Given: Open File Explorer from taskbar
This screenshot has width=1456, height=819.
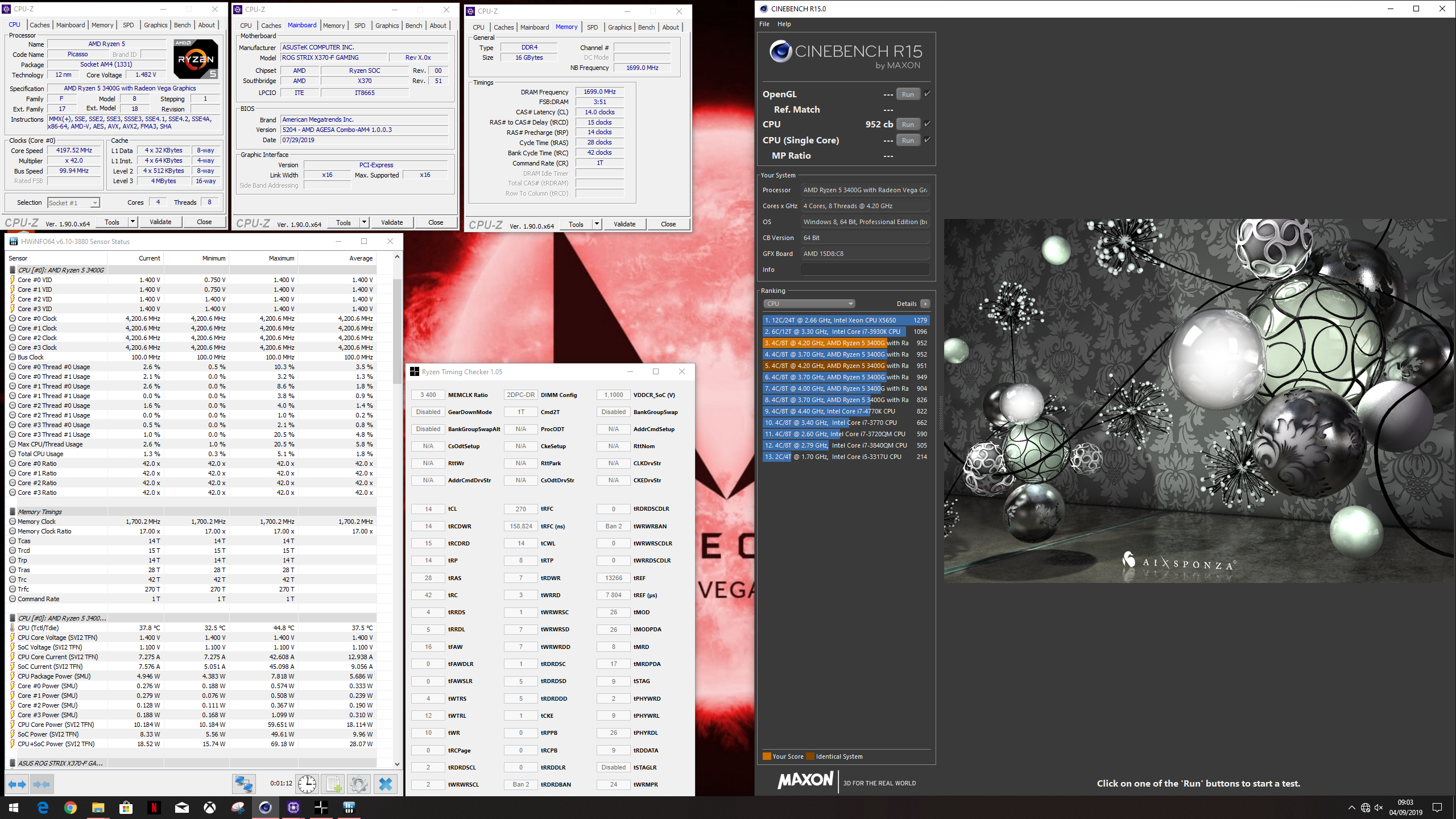Looking at the screenshot, I should [x=98, y=808].
